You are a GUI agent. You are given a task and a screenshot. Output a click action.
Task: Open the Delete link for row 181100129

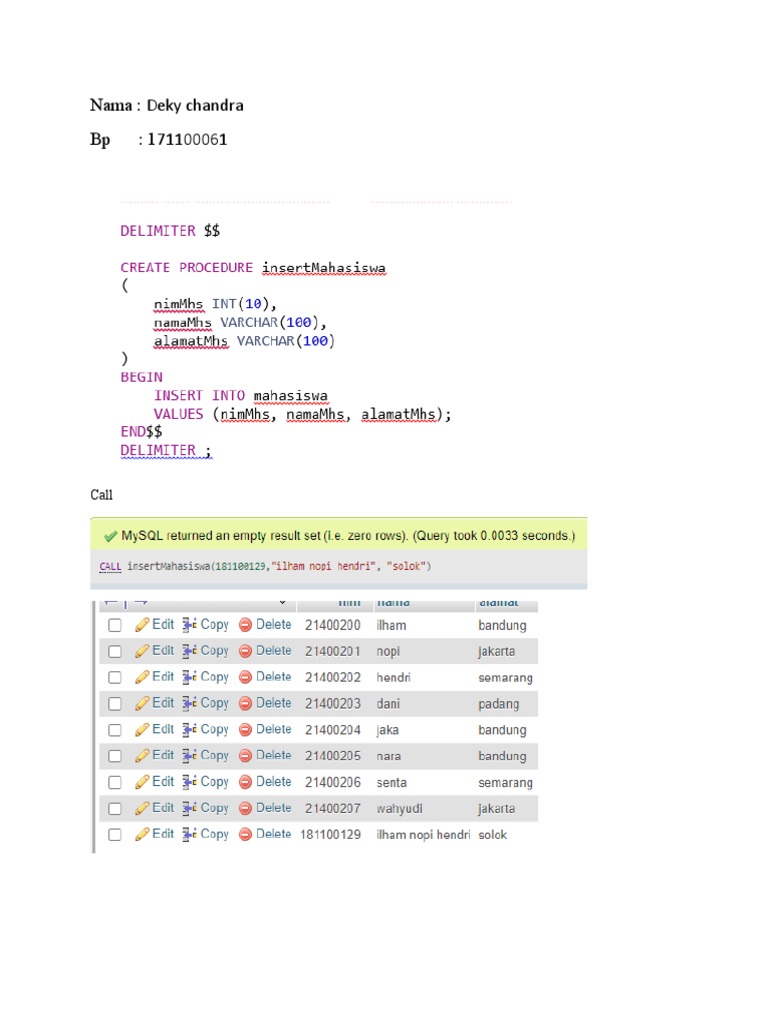pyautogui.click(x=274, y=834)
